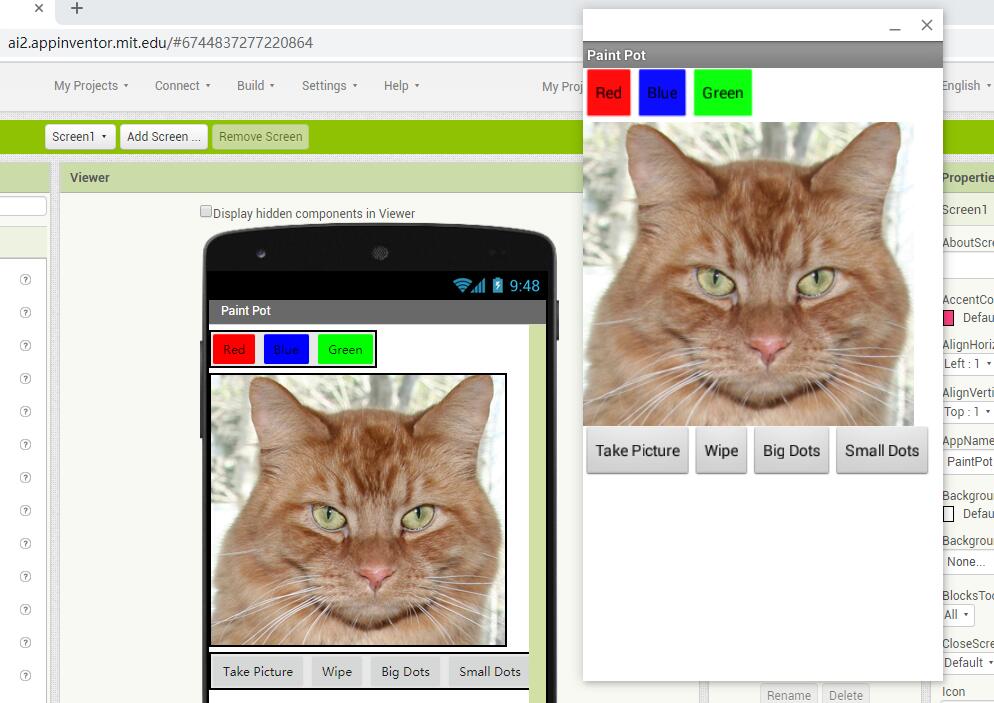994x703 pixels.
Task: Tap Wipe in the Paint Pot app window
Action: pos(721,451)
